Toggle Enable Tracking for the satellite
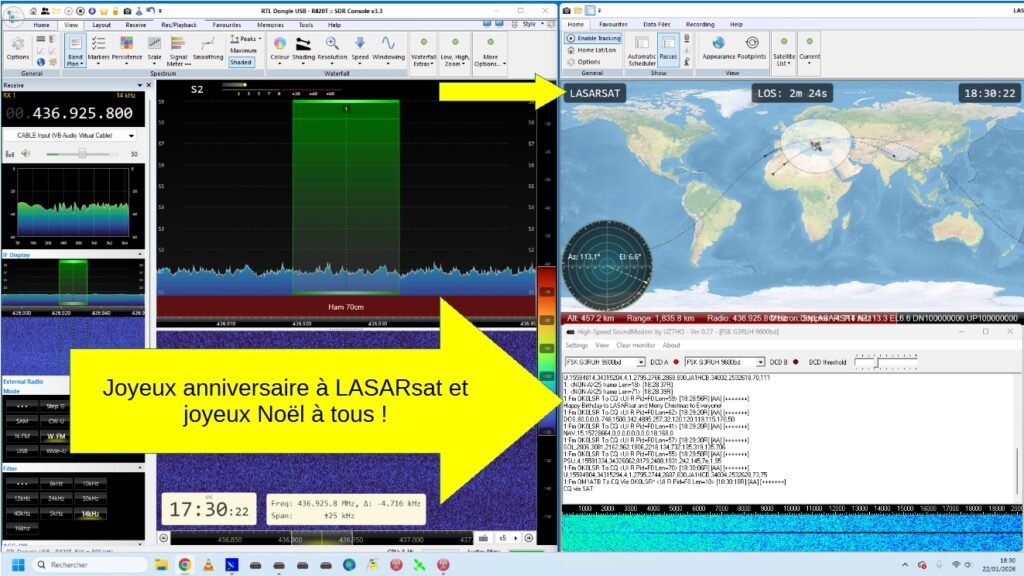The height and width of the screenshot is (576, 1024). [x=594, y=38]
